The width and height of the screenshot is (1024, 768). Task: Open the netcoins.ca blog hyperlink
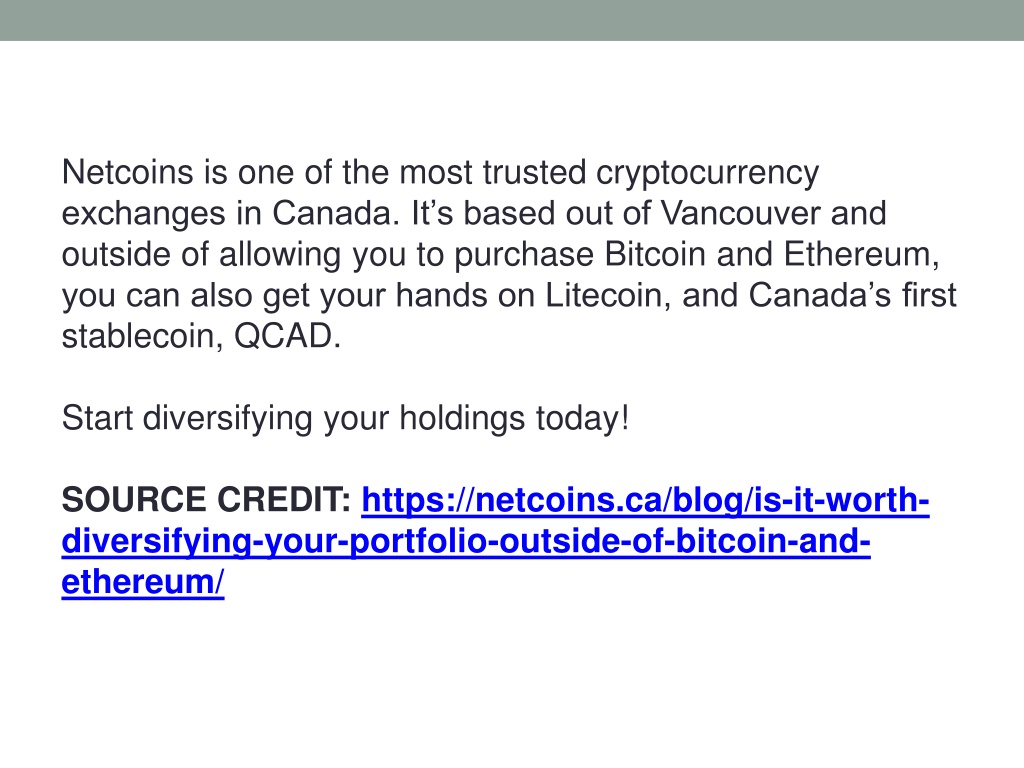coord(645,500)
